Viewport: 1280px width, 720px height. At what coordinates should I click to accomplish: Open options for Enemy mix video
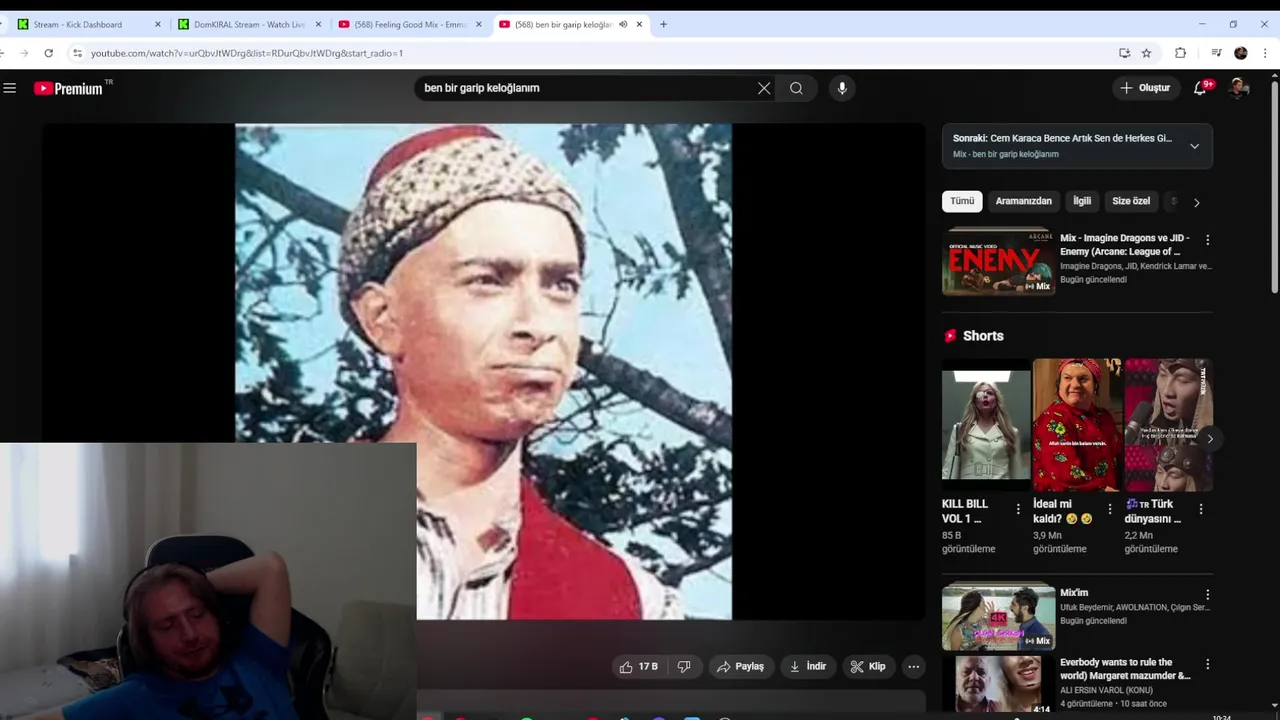(1207, 240)
